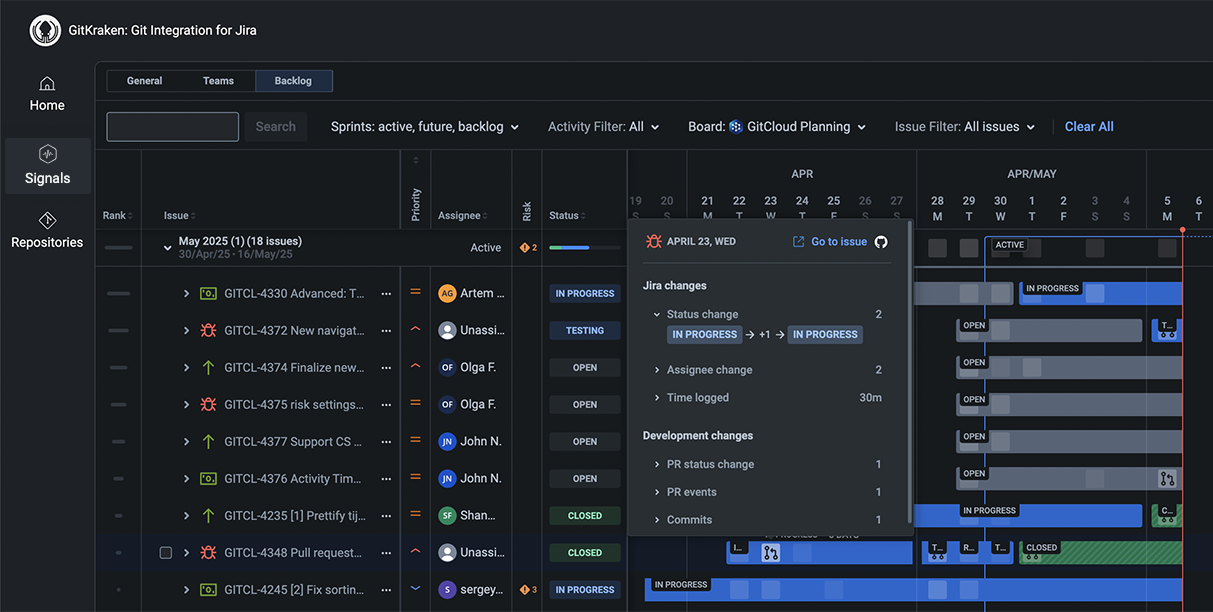The width and height of the screenshot is (1213, 612).
Task: Click sergey's avatar on GITCL-4245
Action: pos(447,589)
